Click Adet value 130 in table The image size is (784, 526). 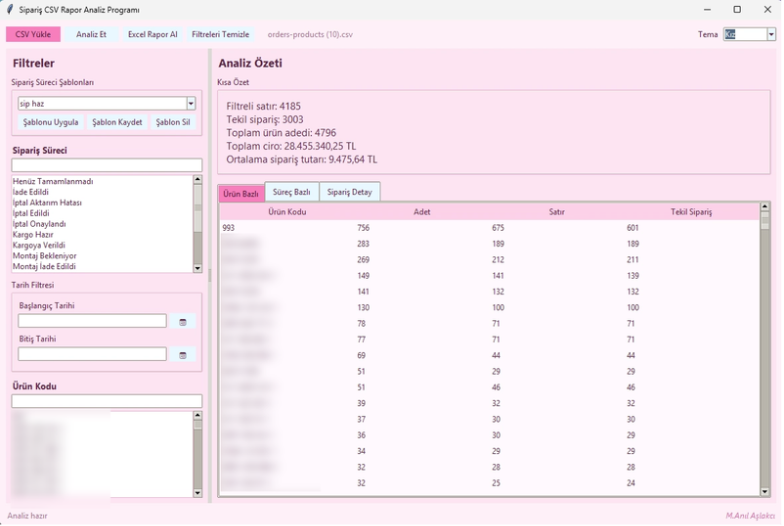[364, 308]
